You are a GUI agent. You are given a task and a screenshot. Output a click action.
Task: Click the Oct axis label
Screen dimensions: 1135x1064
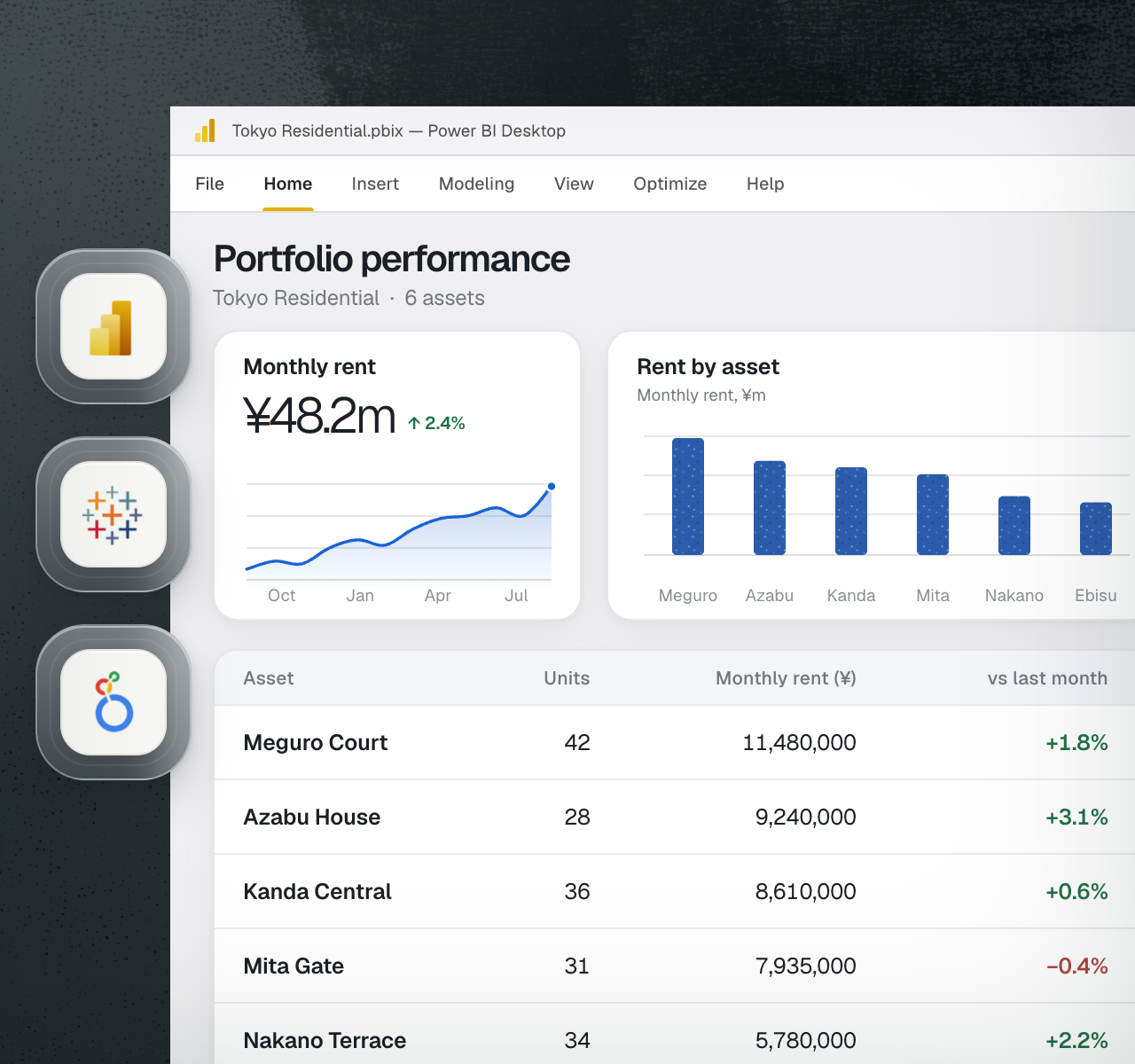pos(282,596)
